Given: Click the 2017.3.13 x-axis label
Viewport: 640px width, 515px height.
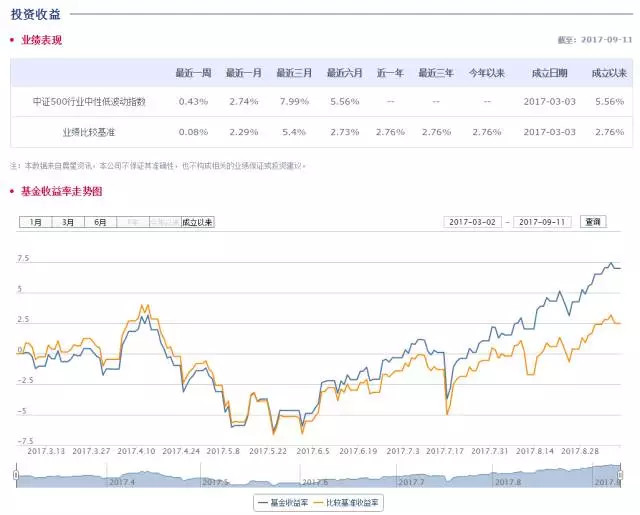Looking at the screenshot, I should coord(46,451).
